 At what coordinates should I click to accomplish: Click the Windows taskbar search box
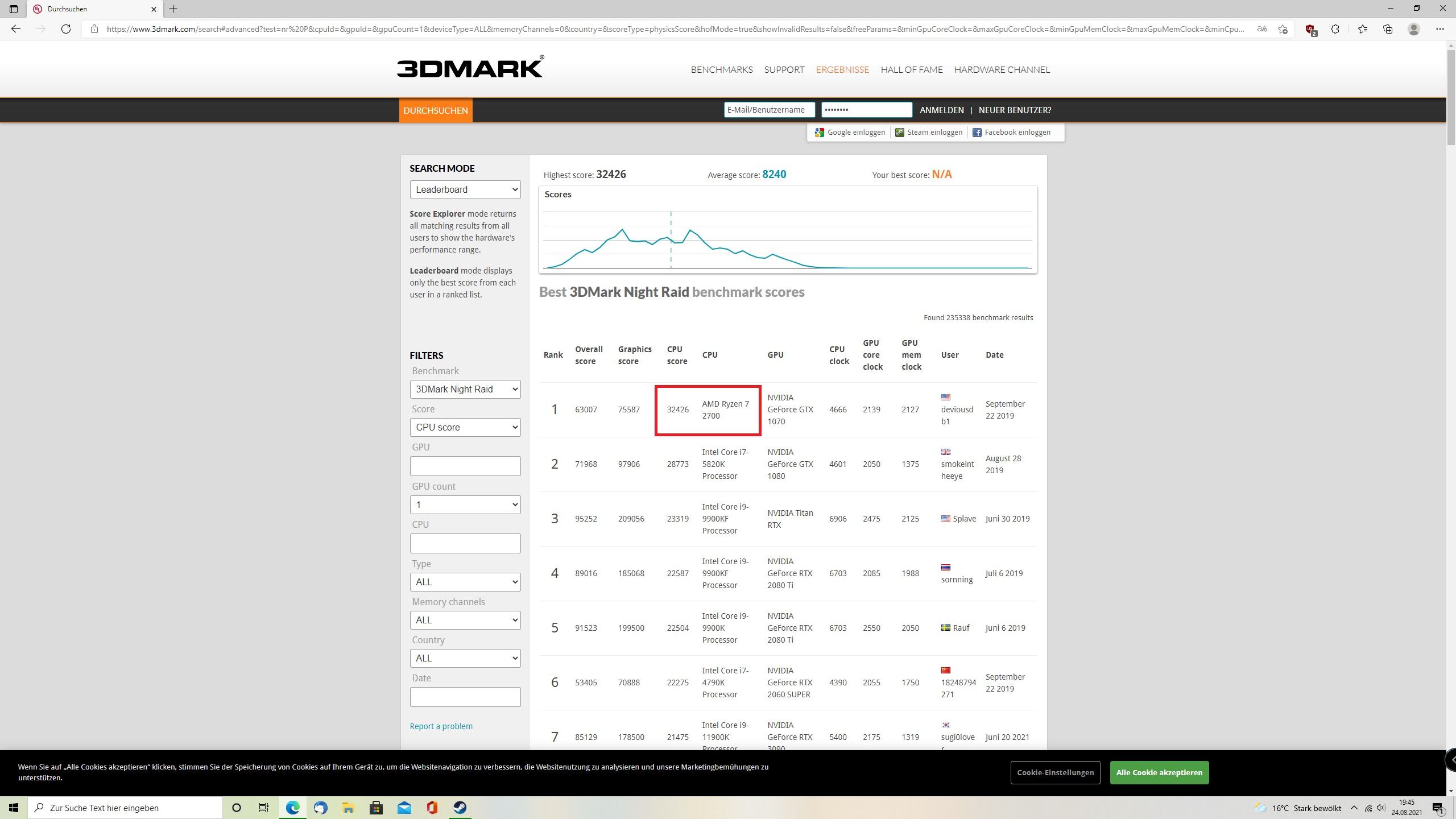(x=125, y=808)
